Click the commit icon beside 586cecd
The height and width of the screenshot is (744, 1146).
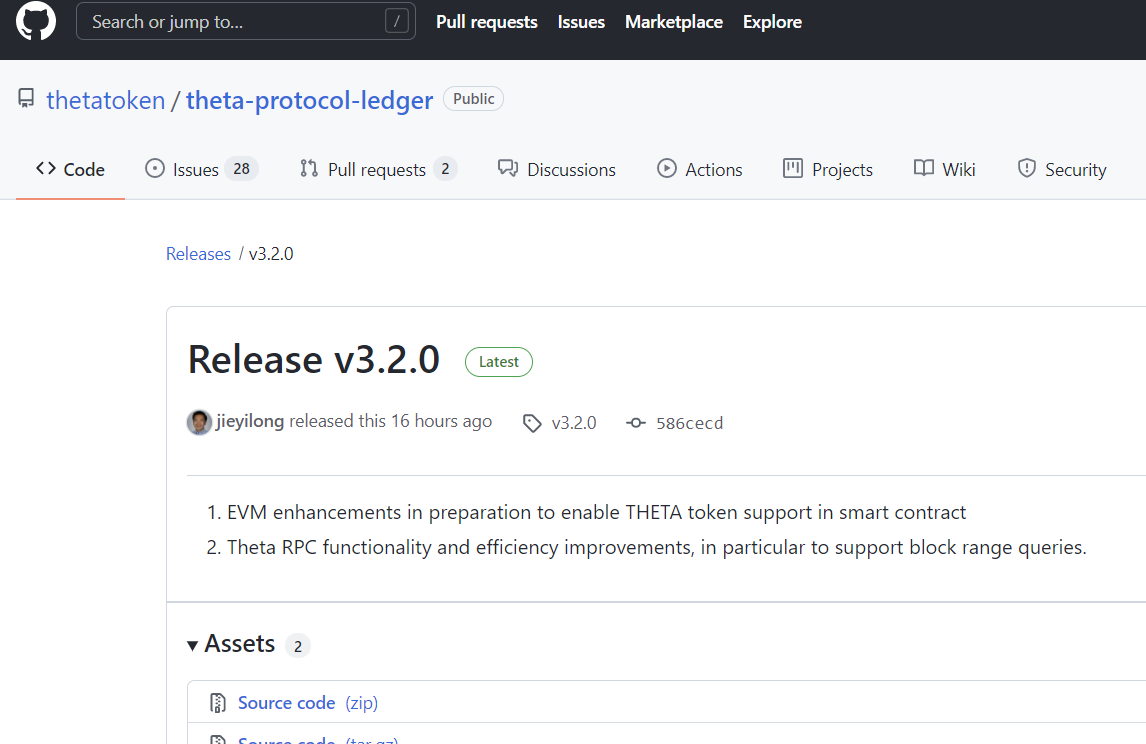pyautogui.click(x=636, y=423)
